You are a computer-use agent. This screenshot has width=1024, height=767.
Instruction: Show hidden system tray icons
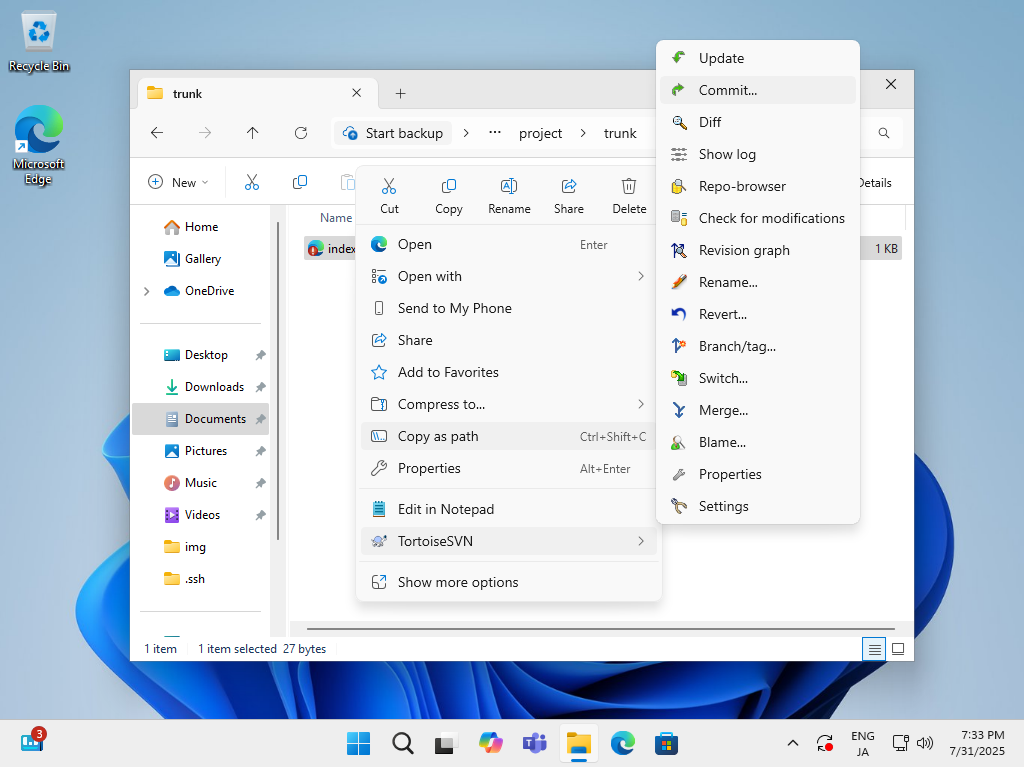[793, 743]
